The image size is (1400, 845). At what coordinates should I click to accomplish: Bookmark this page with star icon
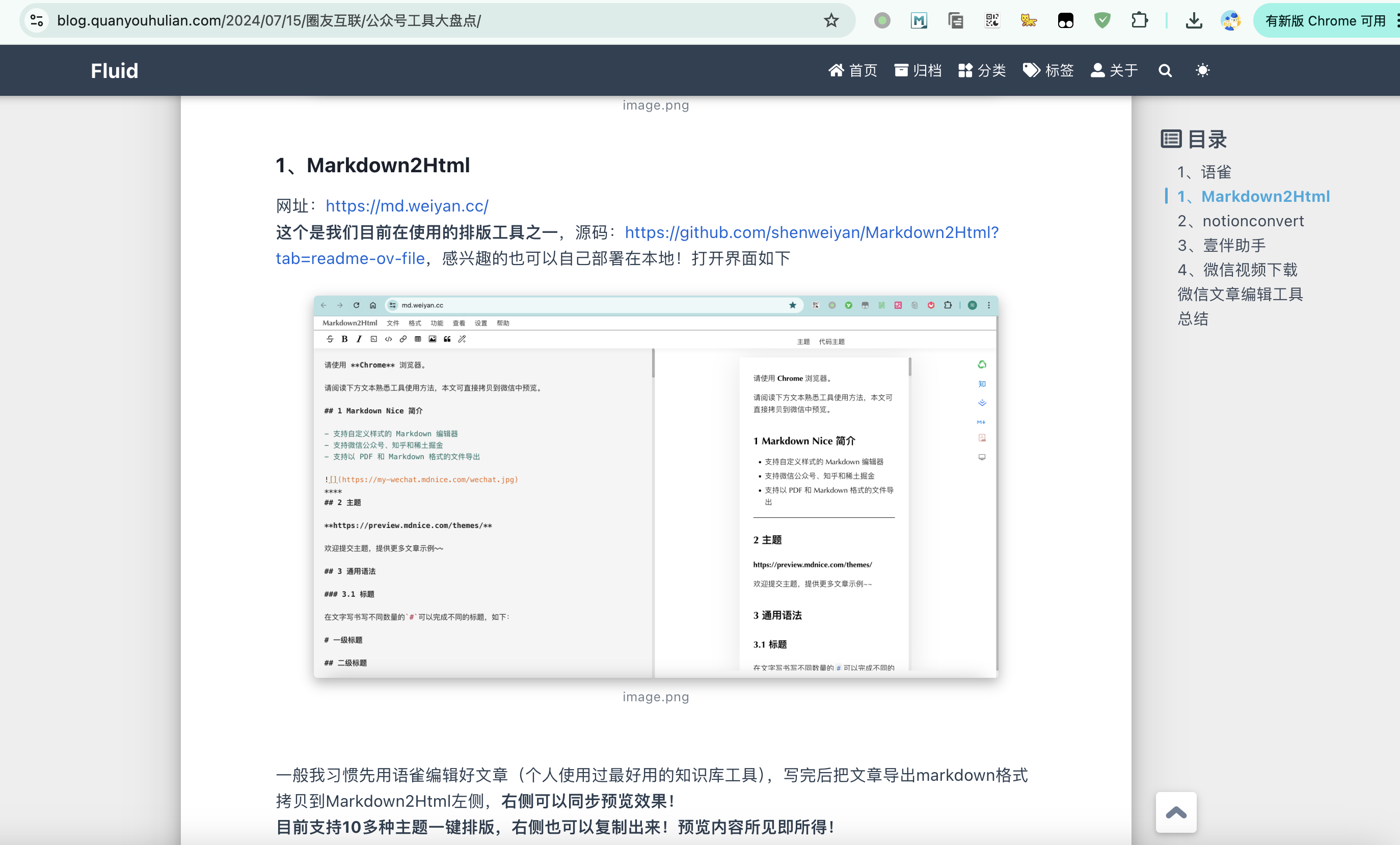click(x=831, y=21)
